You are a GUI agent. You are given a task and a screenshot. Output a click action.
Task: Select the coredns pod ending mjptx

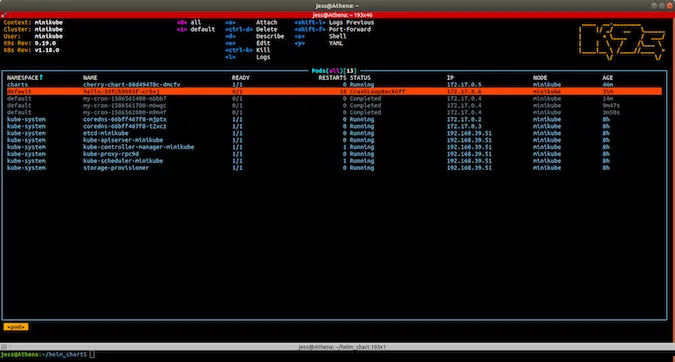click(334, 119)
